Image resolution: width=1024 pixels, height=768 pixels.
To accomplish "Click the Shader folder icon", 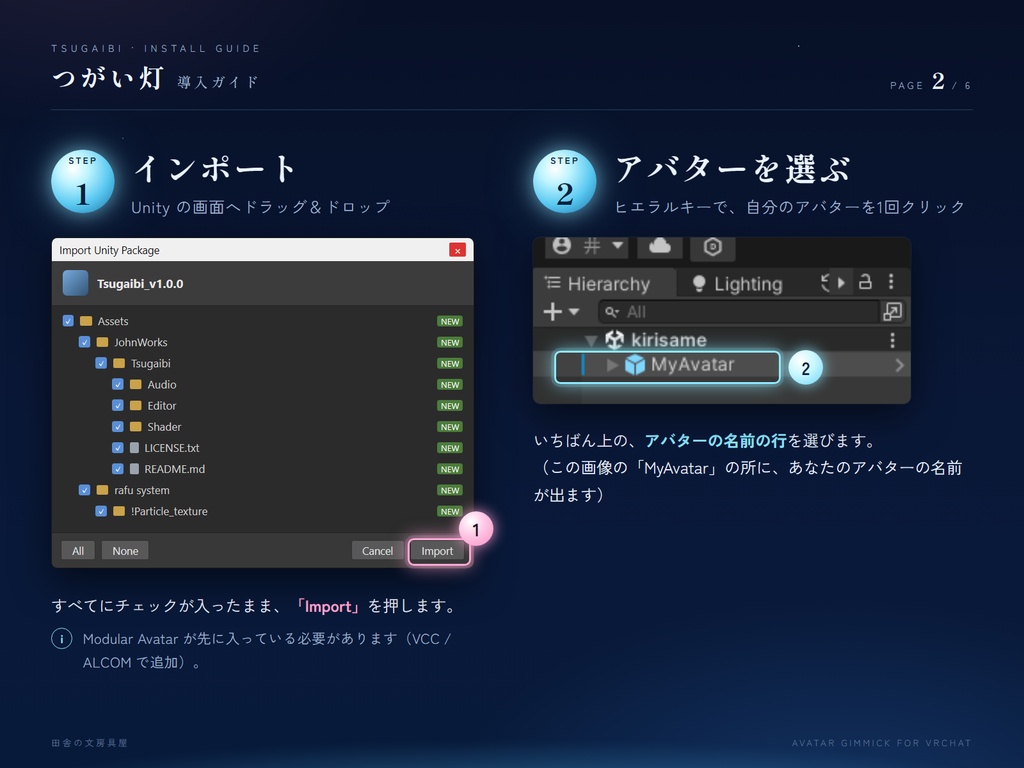I will click(136, 426).
